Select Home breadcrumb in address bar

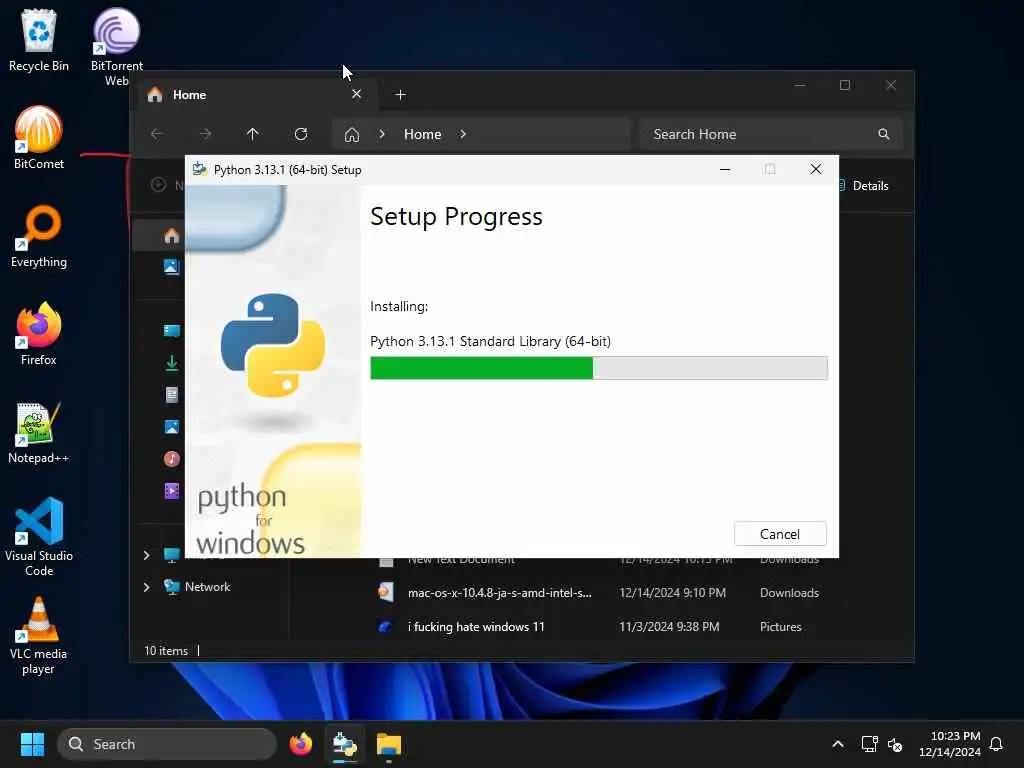click(x=423, y=134)
